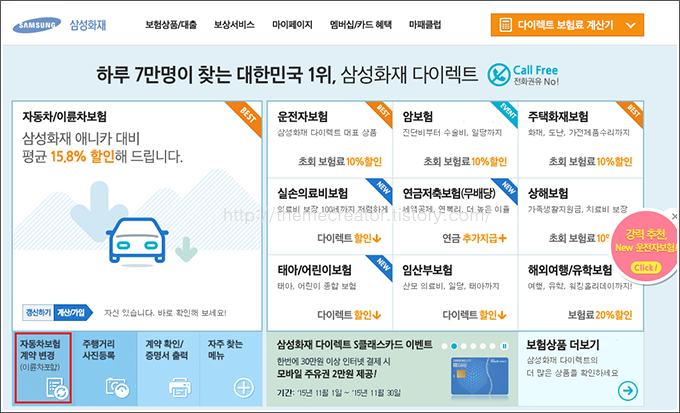
Task: Open the 상해보험 card
Action: tap(581, 216)
